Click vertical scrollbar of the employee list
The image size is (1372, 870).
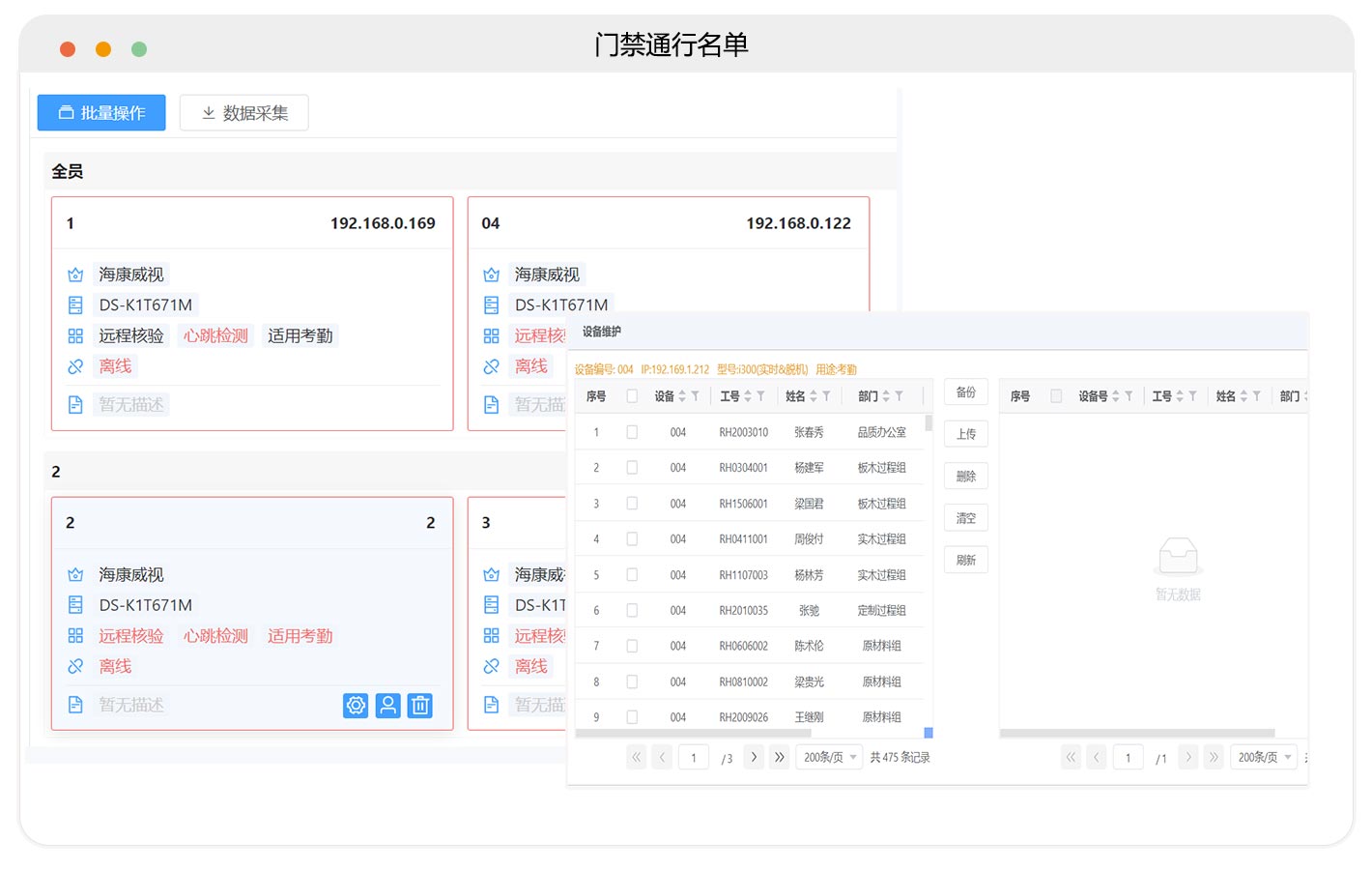(x=929, y=422)
